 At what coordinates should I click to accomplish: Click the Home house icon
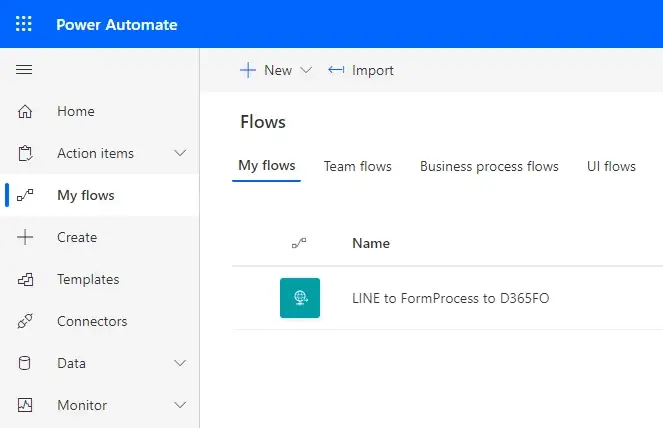click(x=25, y=111)
